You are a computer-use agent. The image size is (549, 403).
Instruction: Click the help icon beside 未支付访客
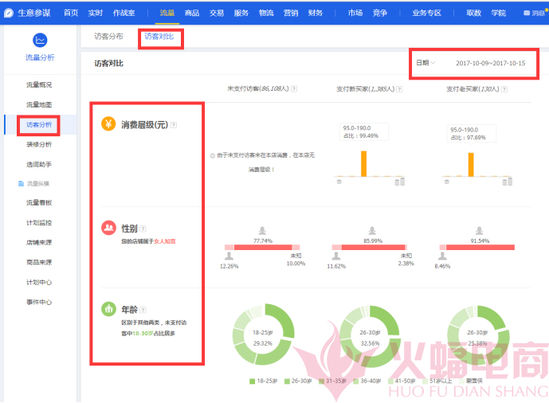(294, 89)
